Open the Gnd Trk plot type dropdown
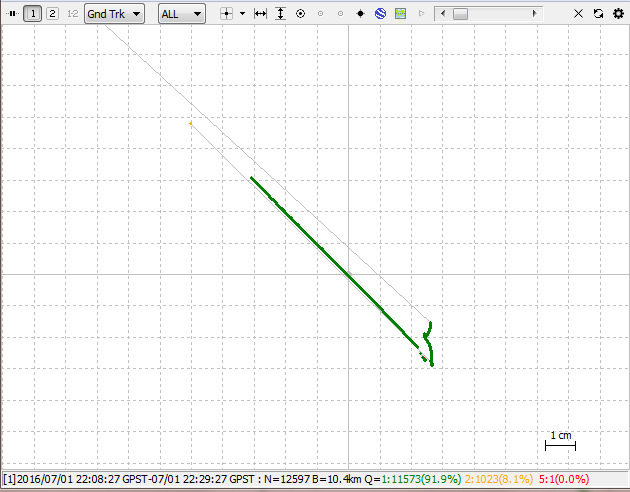Viewport: 630px width, 492px height. [x=115, y=14]
